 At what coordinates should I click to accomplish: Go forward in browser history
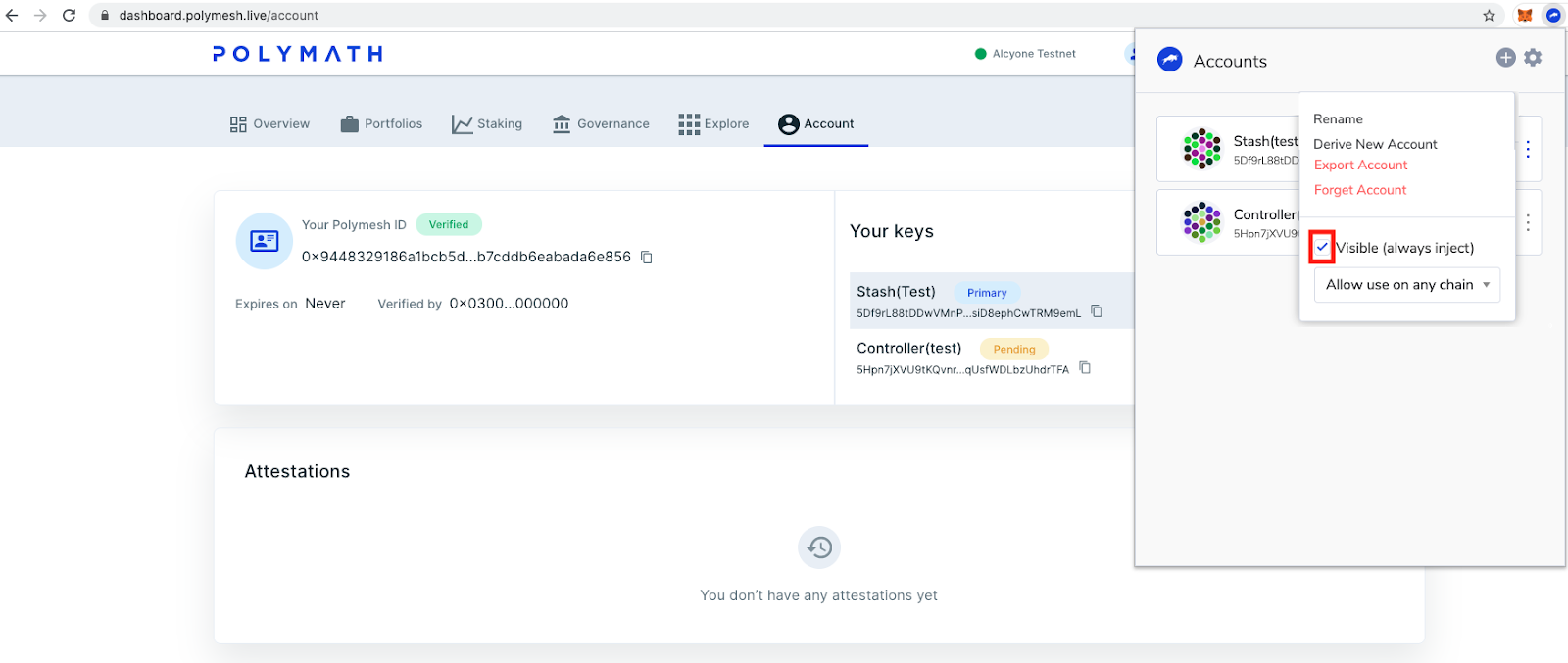[40, 16]
